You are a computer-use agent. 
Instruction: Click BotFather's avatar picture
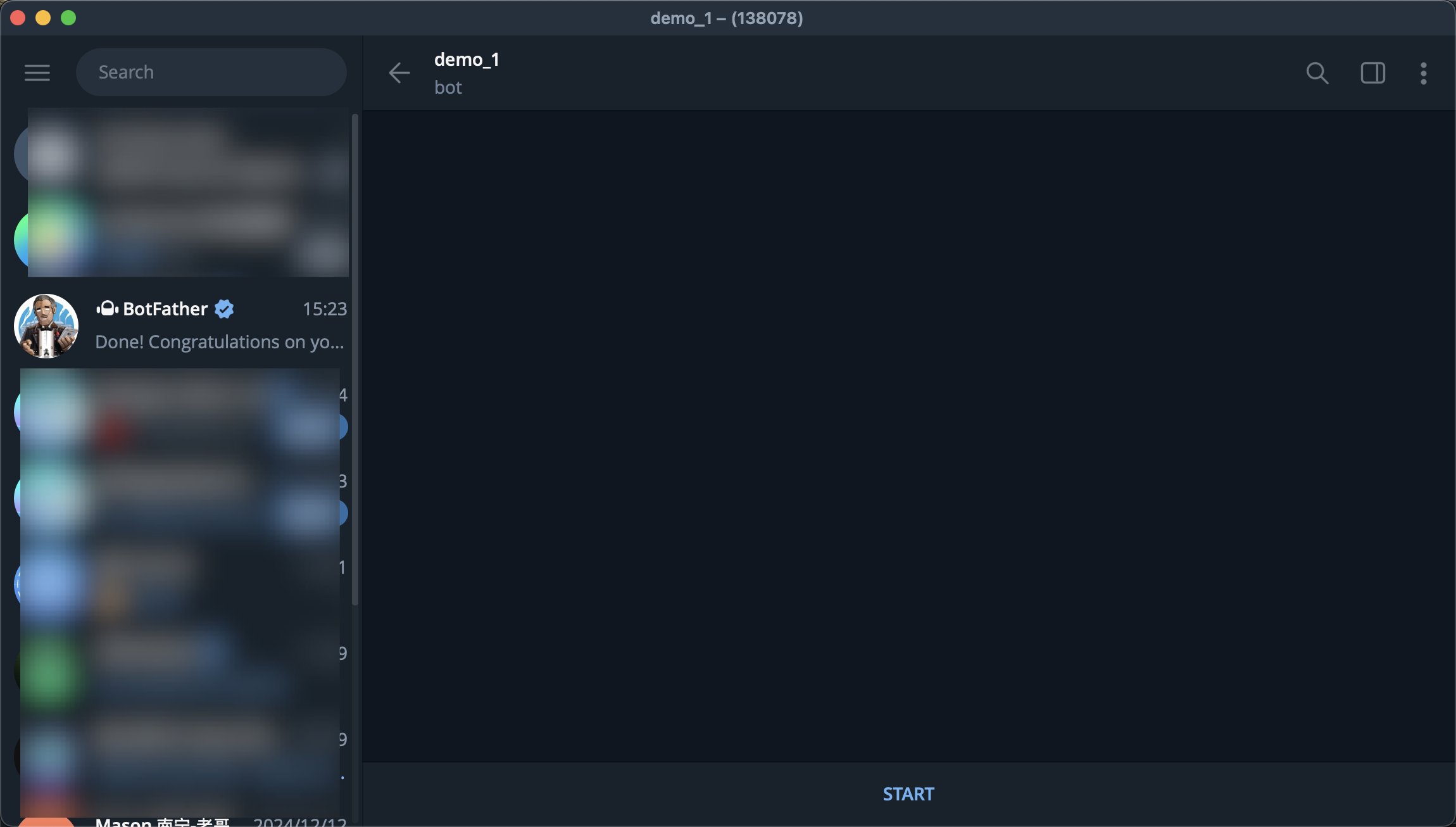click(46, 325)
